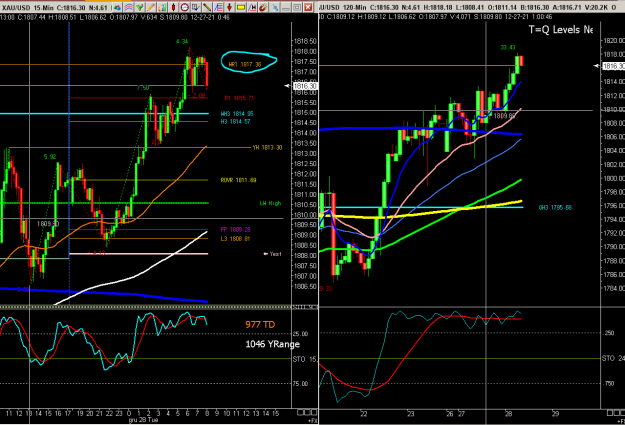The height and width of the screenshot is (425, 625).
Task: Click the leftmost small square box under 120-Min chart
Action: coord(609,412)
